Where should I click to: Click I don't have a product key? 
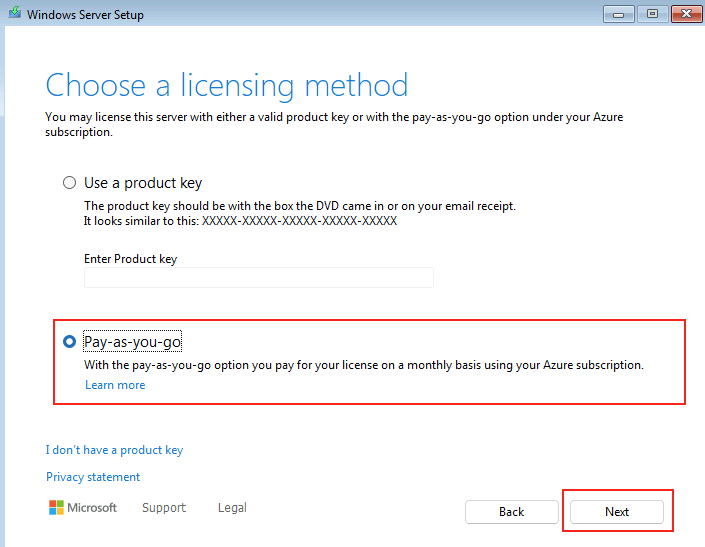pyautogui.click(x=114, y=450)
